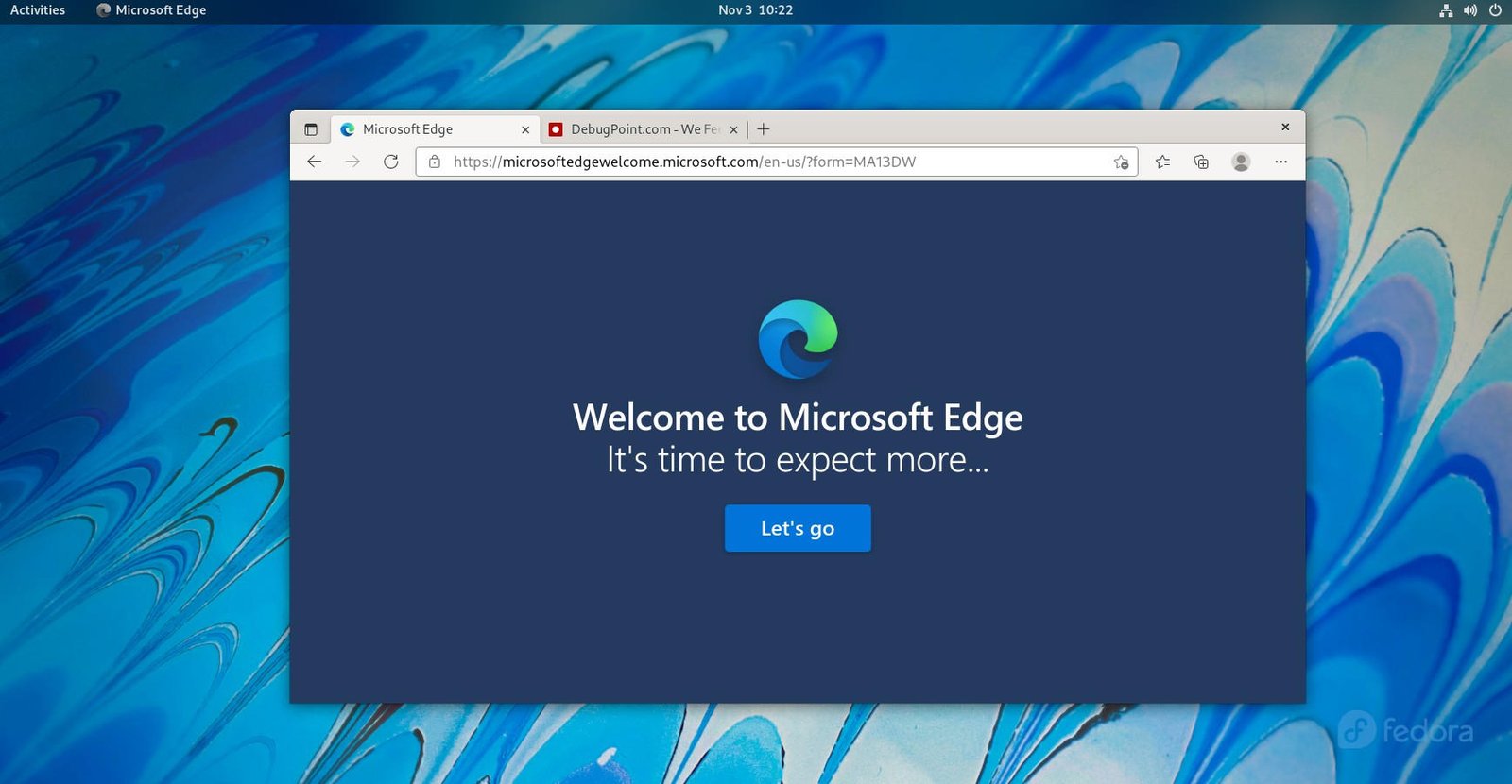Click the network status icon in top bar
The height and width of the screenshot is (784, 1512).
click(1446, 10)
